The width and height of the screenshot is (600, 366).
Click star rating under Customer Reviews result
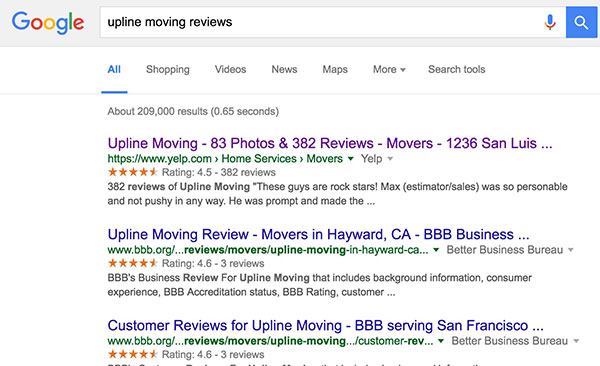pyautogui.click(x=132, y=355)
